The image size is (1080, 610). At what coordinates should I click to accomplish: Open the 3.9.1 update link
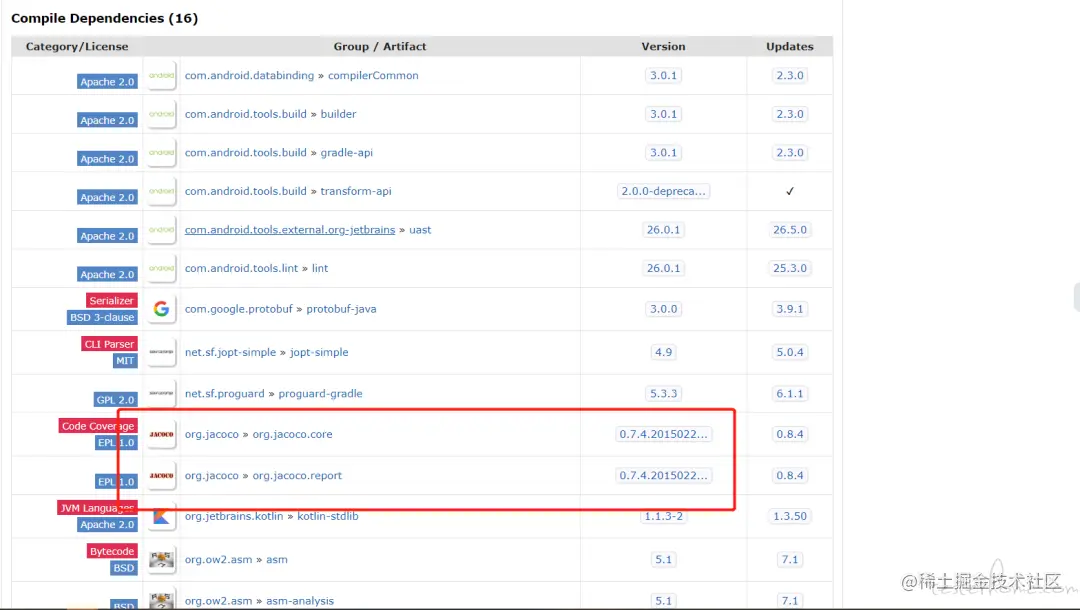tap(790, 308)
